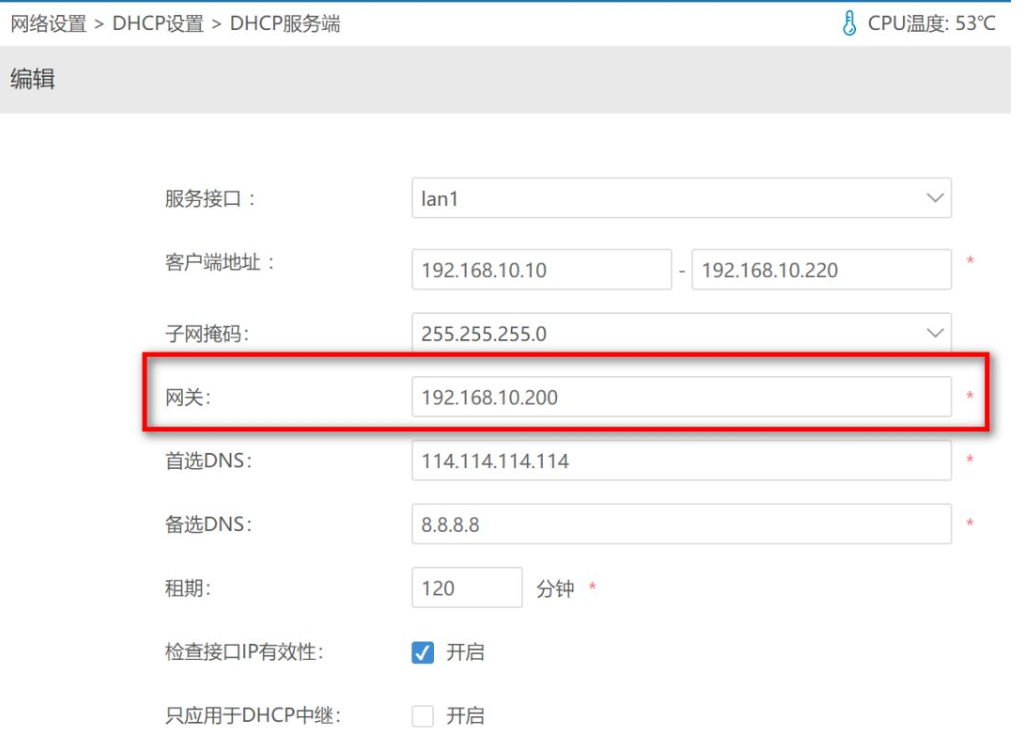Screen dimensions: 1026x751
Task: Toggle the 开启 checkbox for interface IP validity
Action: click(424, 652)
